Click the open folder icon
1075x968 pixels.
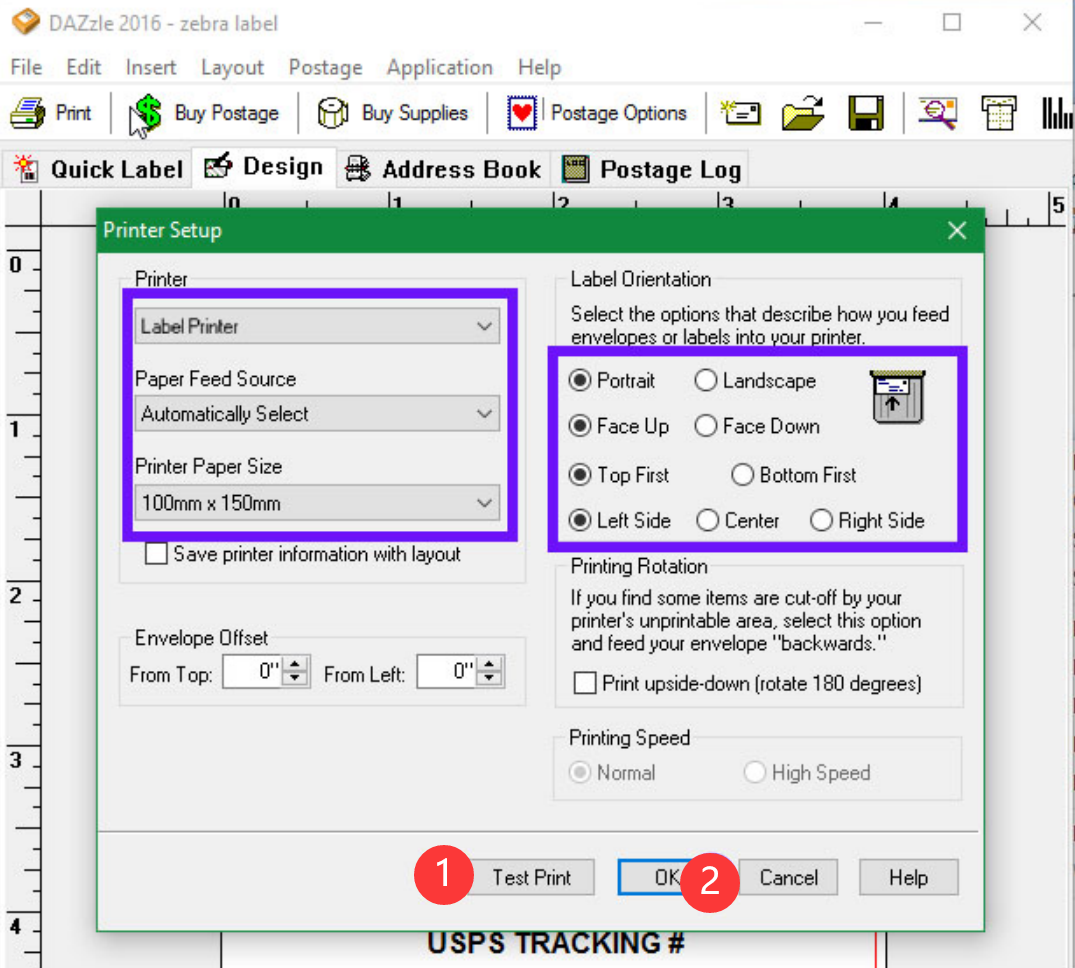(803, 112)
